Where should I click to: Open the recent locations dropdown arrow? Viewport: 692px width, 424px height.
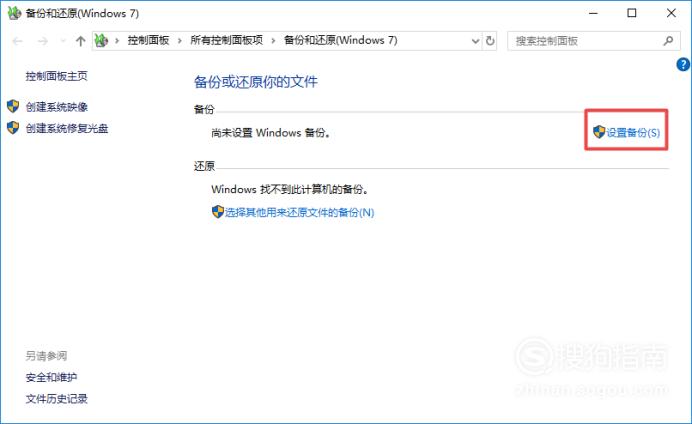[63, 41]
